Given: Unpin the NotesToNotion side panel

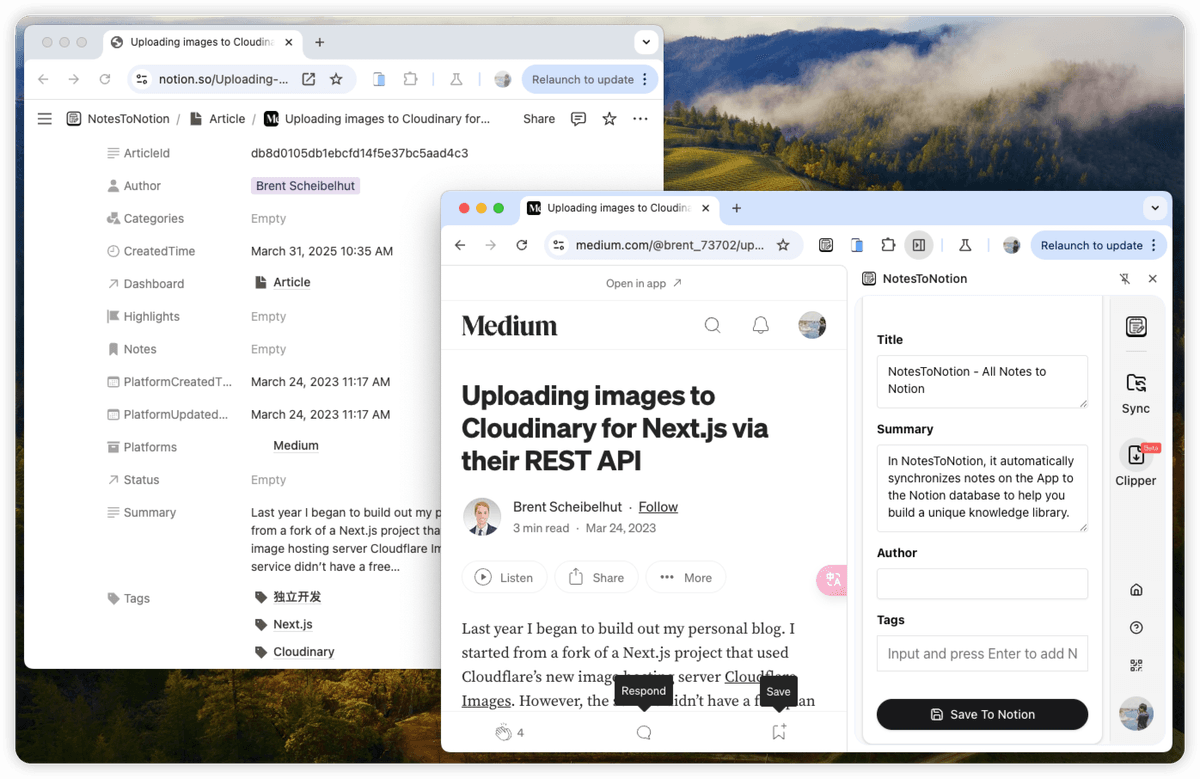Looking at the screenshot, I should (x=1124, y=279).
